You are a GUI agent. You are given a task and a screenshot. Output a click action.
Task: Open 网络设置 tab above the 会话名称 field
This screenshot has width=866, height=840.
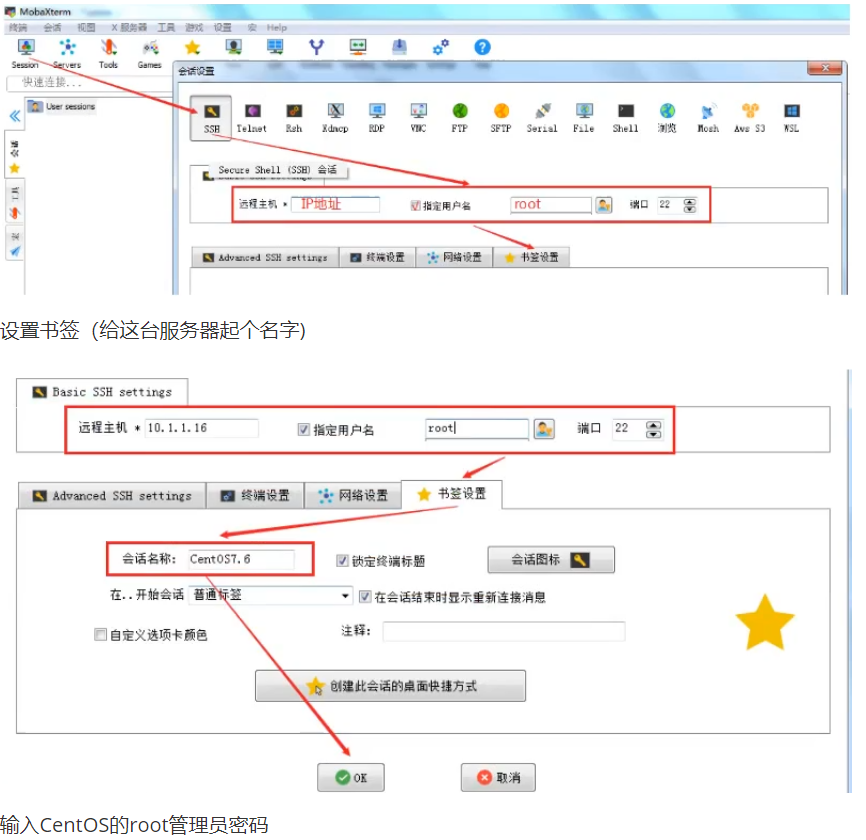[353, 495]
